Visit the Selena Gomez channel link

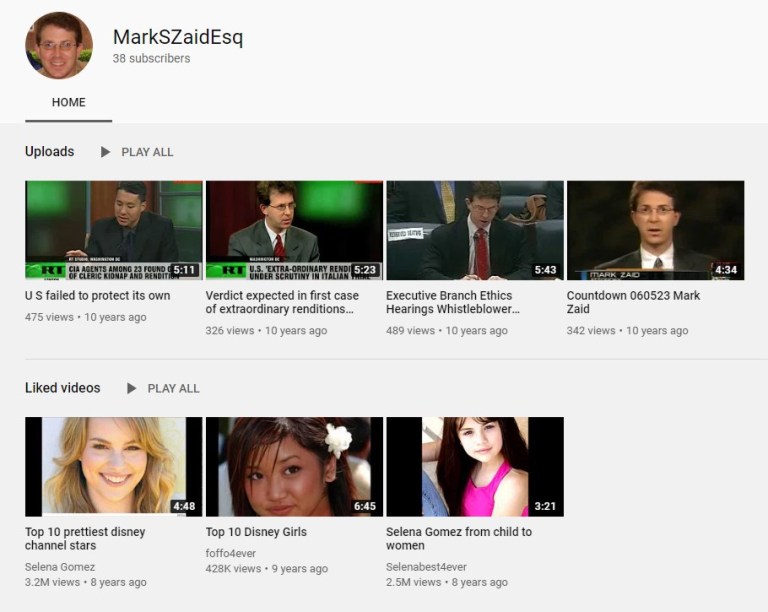[x=61, y=567]
